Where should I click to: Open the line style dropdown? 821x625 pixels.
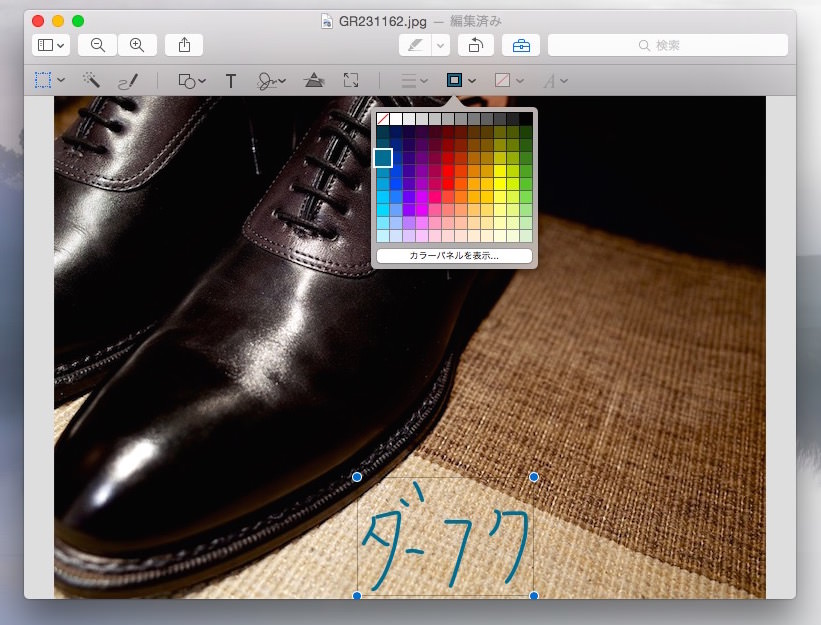click(415, 81)
